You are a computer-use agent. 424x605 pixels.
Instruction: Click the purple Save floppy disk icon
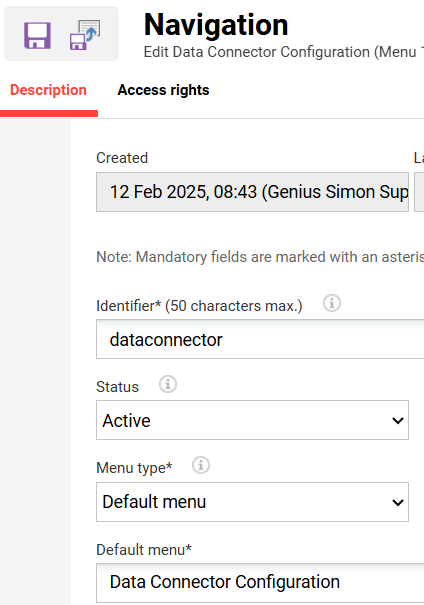[x=37, y=35]
